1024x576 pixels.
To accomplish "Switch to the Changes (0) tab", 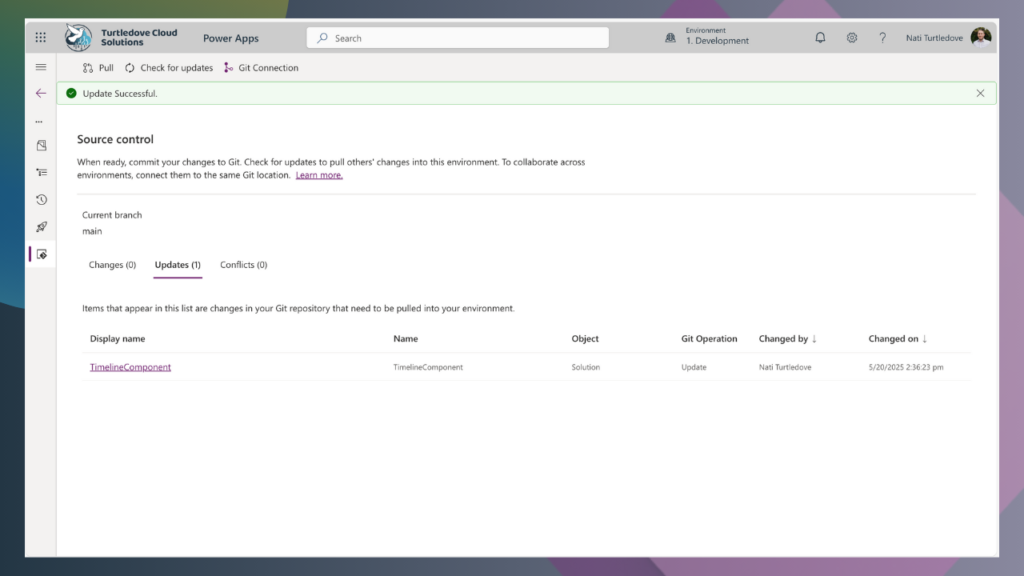I will pyautogui.click(x=111, y=265).
